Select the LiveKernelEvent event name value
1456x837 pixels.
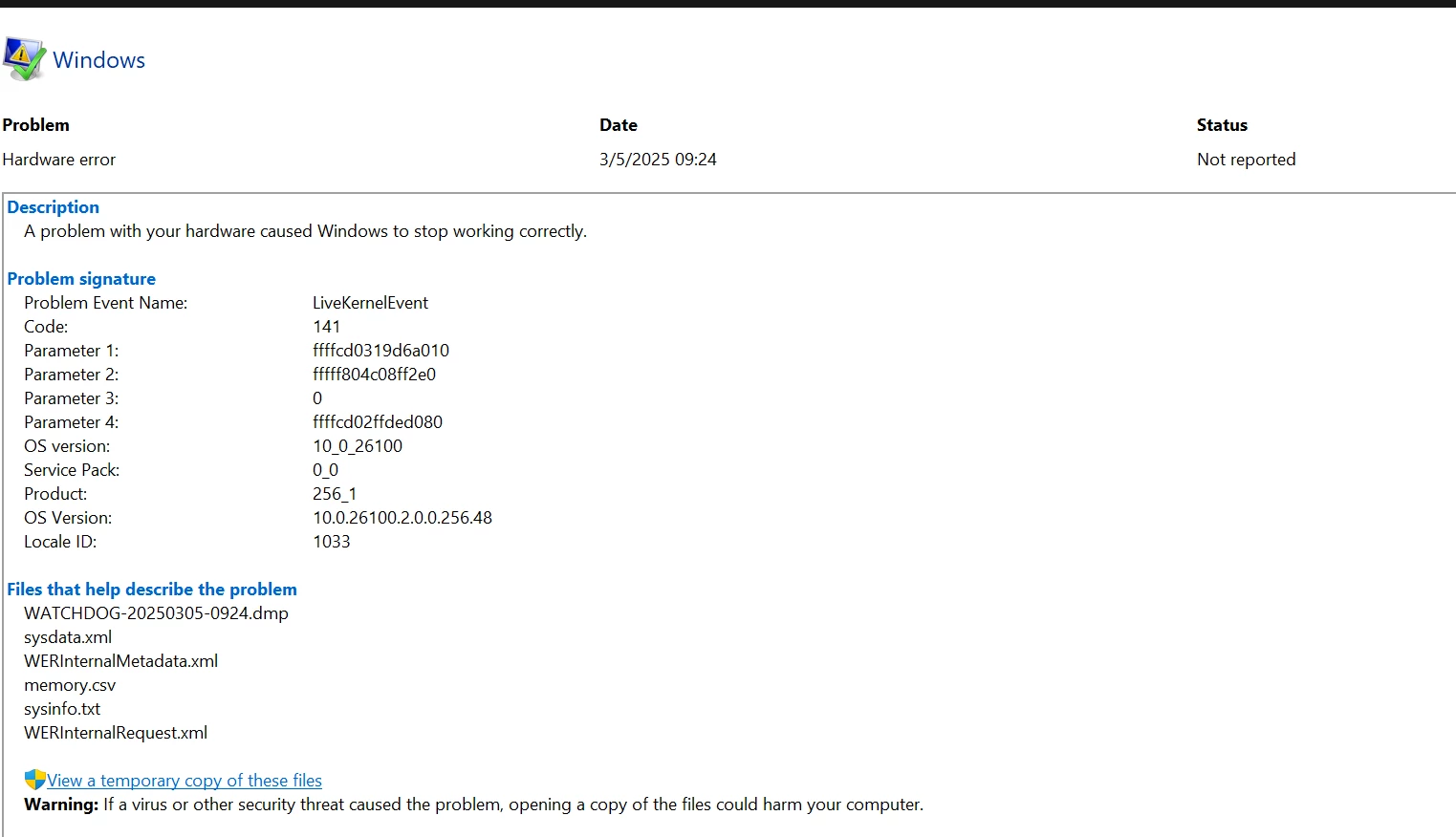pyautogui.click(x=371, y=303)
